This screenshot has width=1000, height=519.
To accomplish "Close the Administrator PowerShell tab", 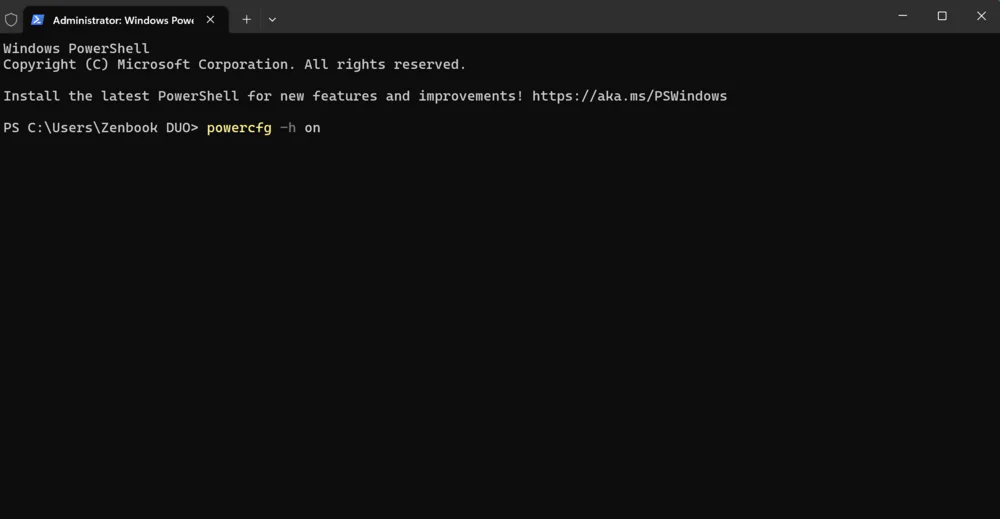I will (x=210, y=20).
